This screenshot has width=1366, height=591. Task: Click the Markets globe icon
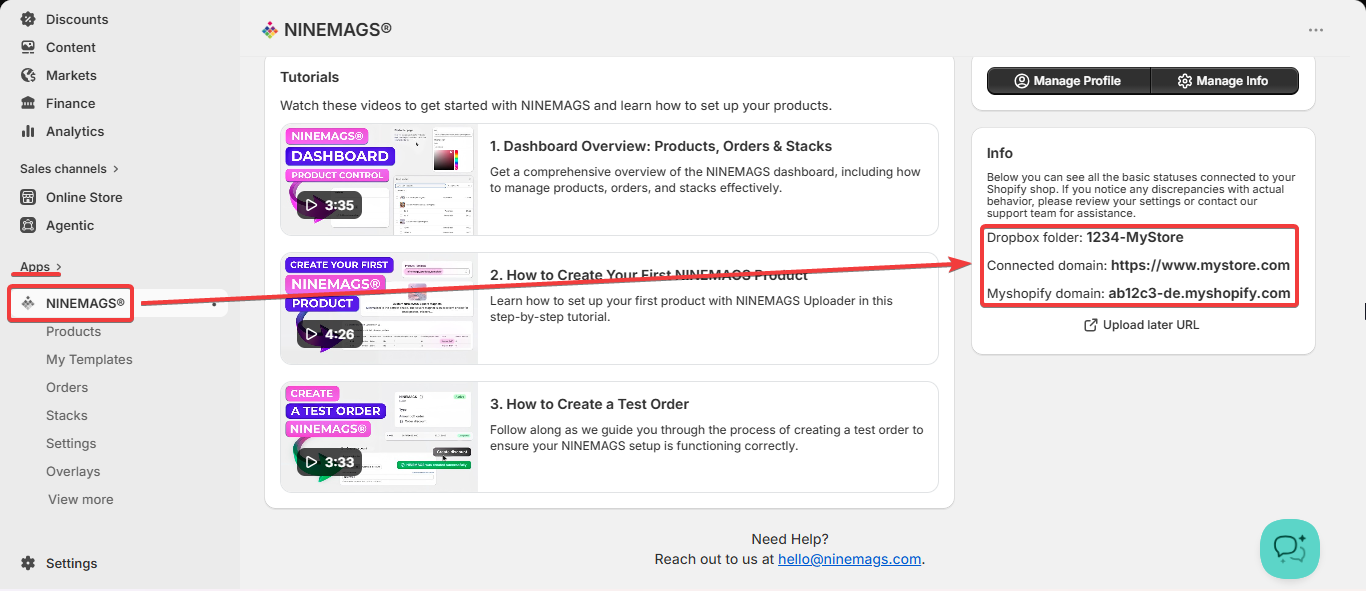pyautogui.click(x=28, y=75)
